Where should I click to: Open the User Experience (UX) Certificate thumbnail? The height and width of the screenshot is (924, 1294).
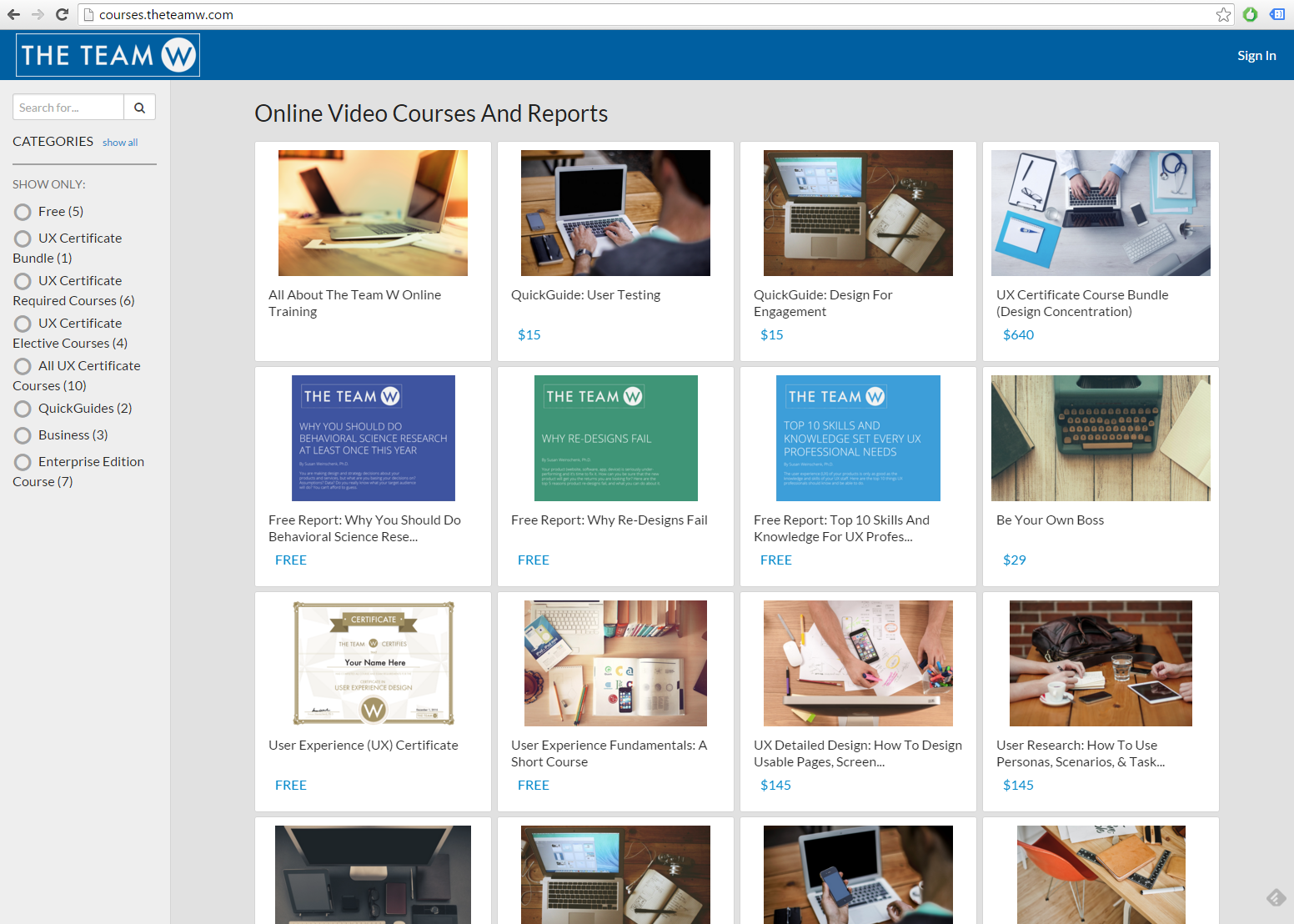coord(373,663)
